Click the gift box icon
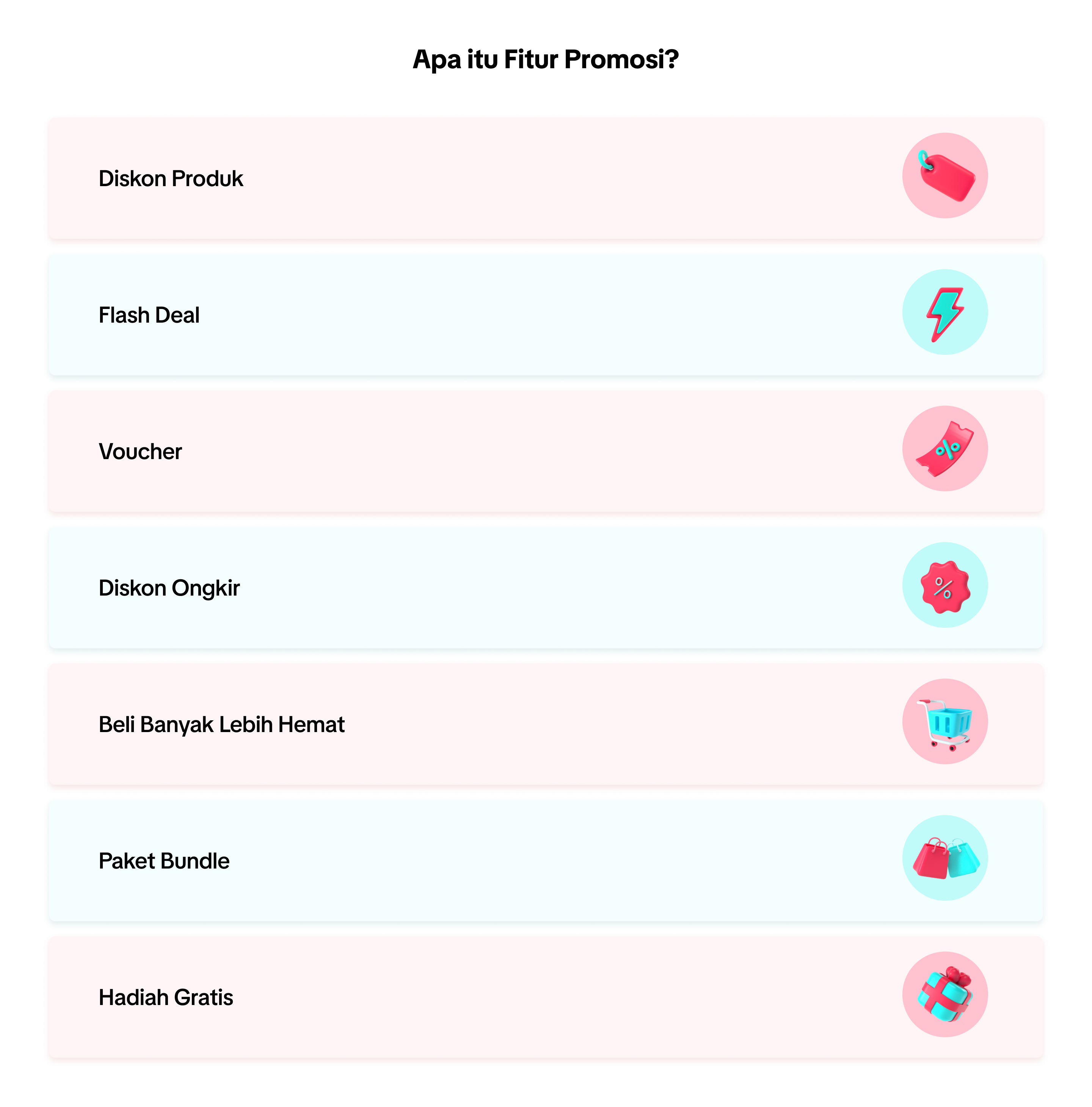The image size is (1092, 1107). click(x=945, y=995)
